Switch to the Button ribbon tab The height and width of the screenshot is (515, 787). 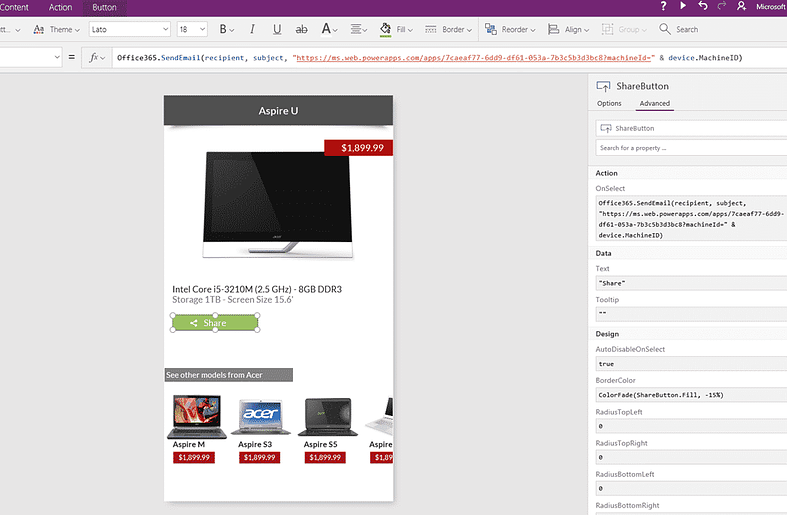click(x=104, y=8)
